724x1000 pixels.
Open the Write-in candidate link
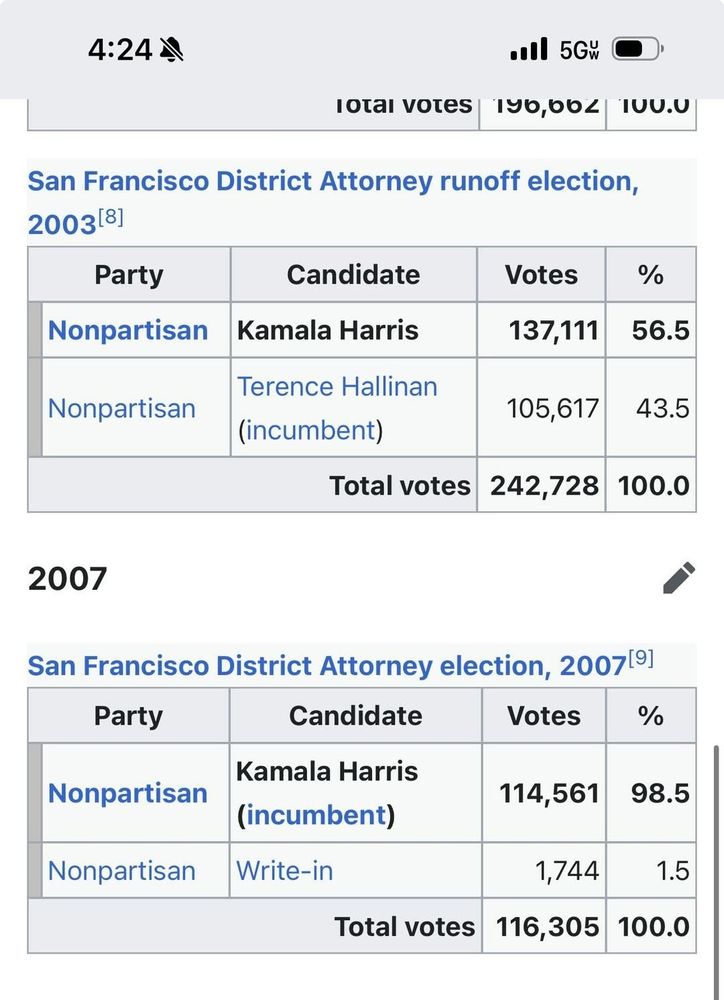click(284, 871)
